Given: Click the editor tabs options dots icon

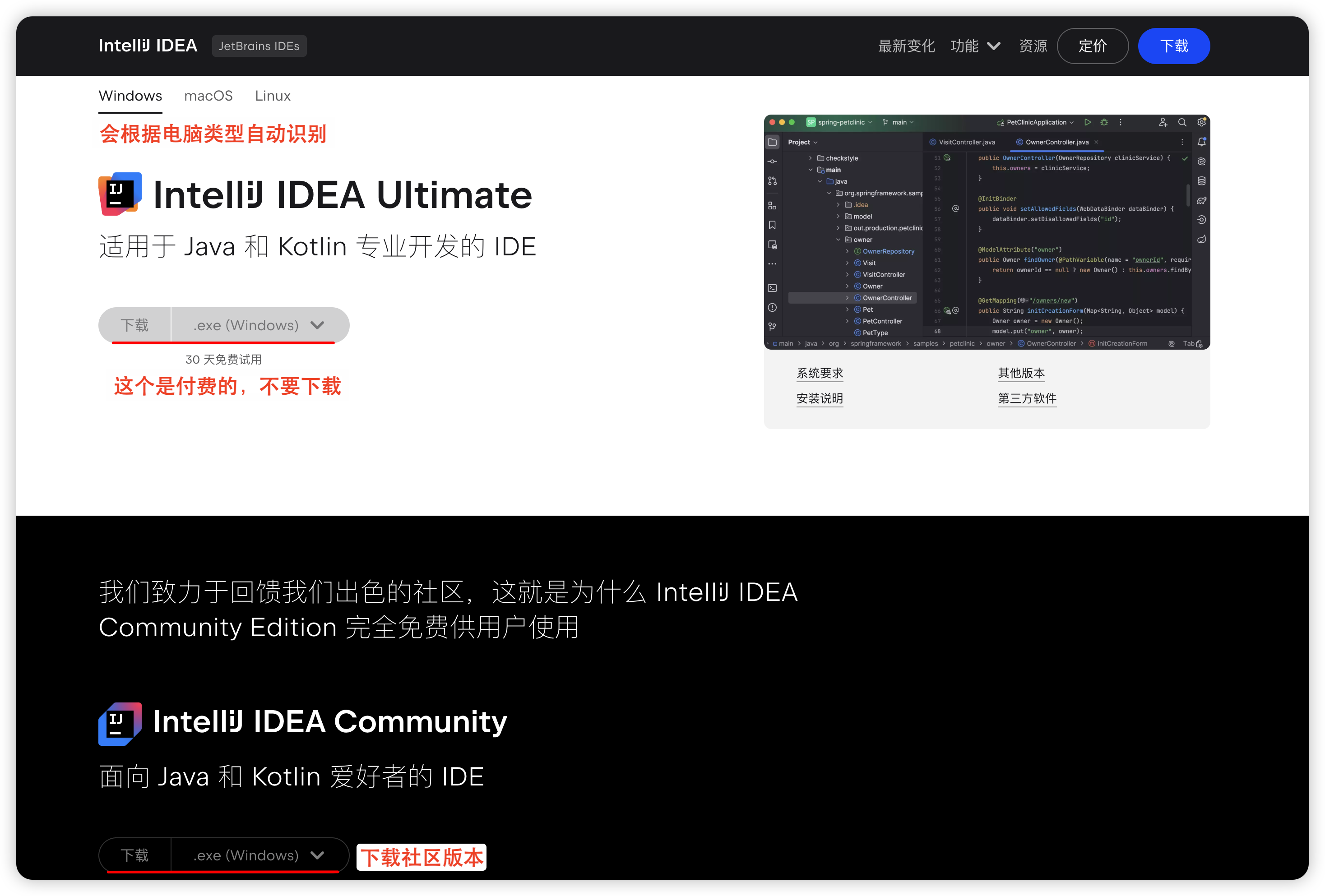Looking at the screenshot, I should click(x=1182, y=142).
